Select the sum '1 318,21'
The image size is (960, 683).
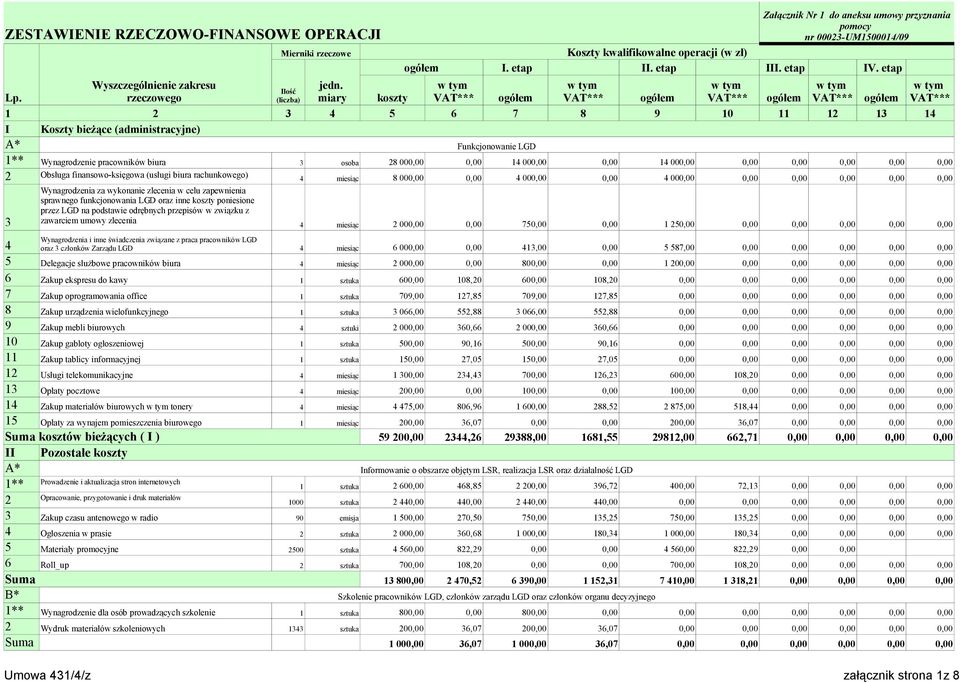click(740, 580)
